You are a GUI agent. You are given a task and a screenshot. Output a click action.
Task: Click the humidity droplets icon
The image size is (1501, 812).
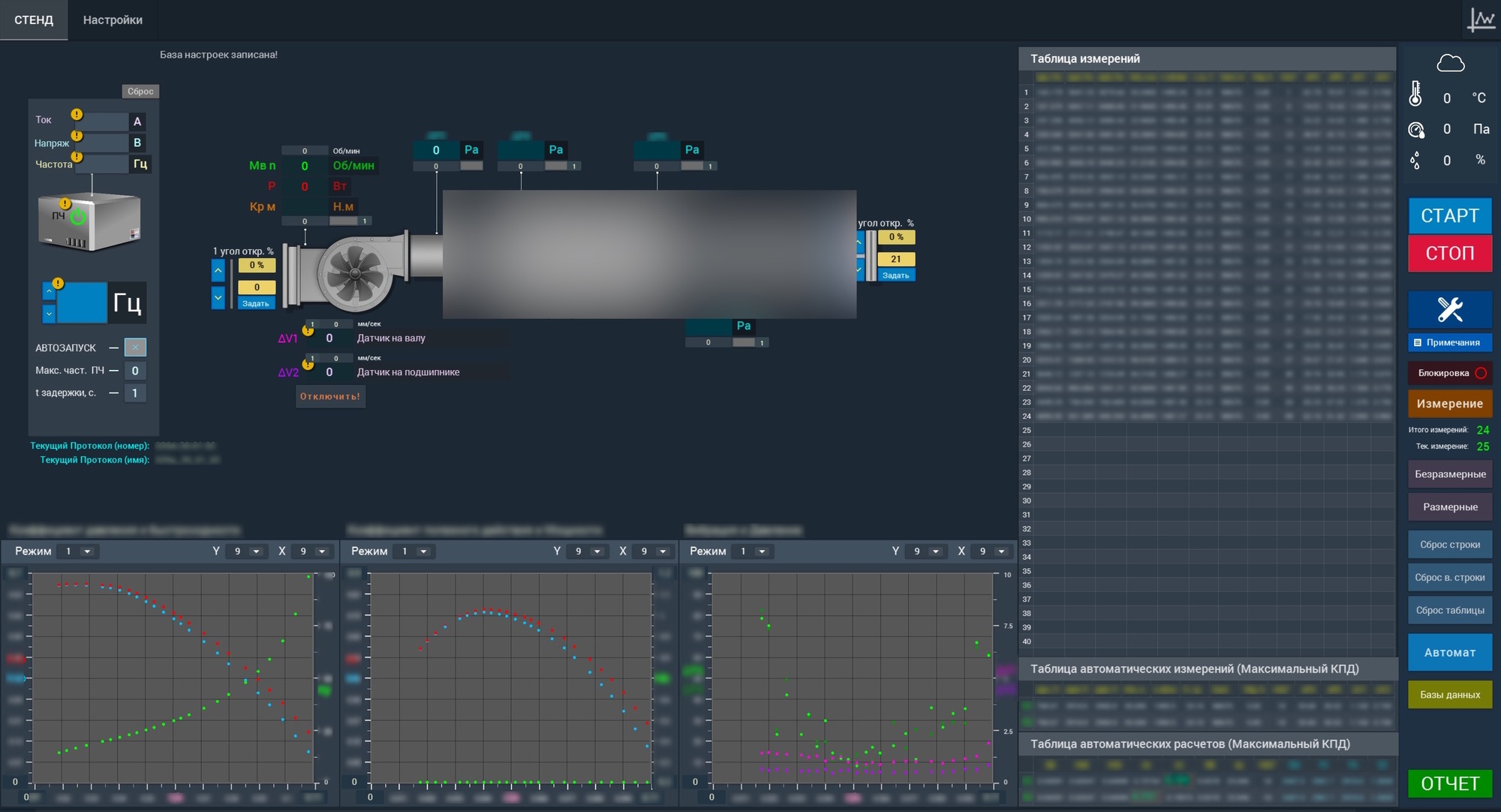[1415, 160]
